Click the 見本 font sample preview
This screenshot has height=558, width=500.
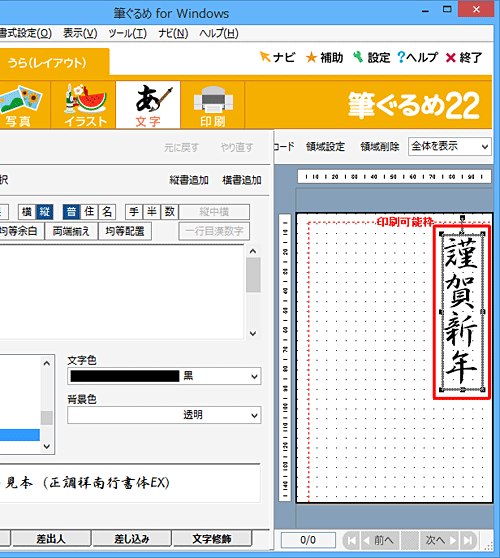coord(130,483)
